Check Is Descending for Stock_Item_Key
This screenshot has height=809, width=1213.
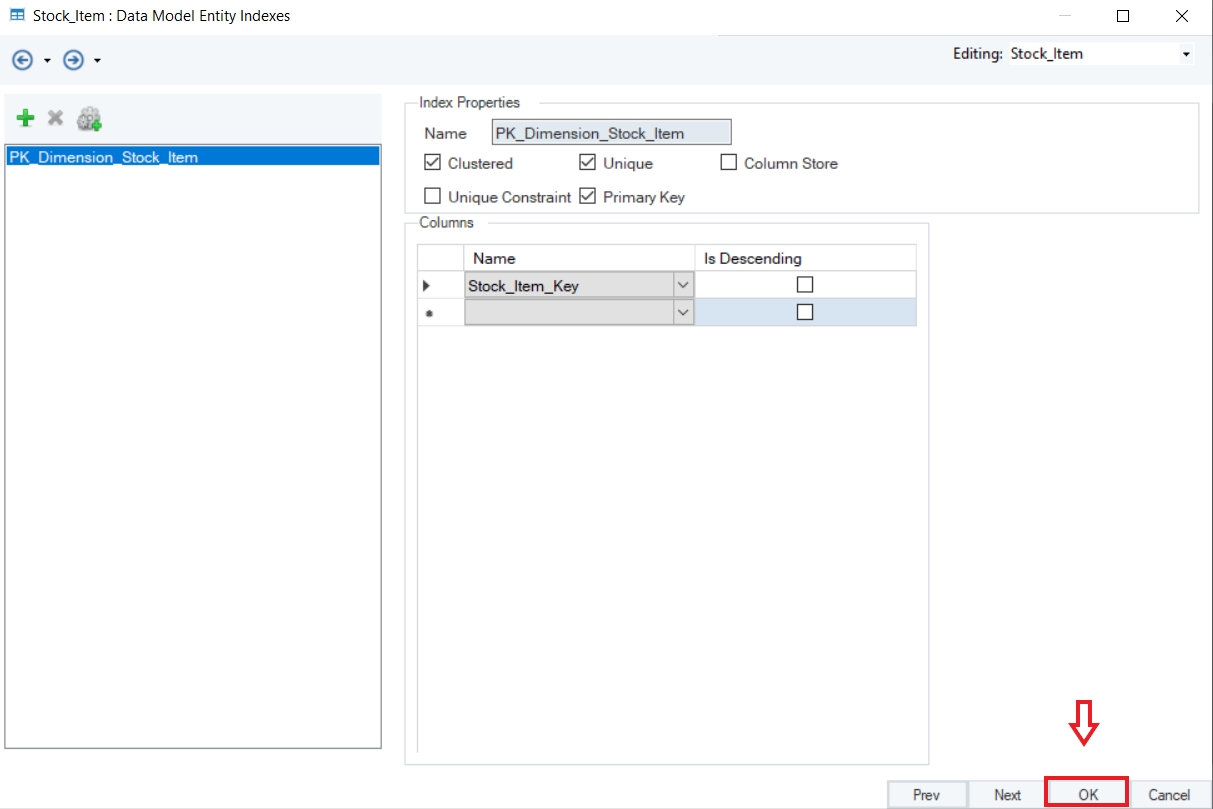805,285
